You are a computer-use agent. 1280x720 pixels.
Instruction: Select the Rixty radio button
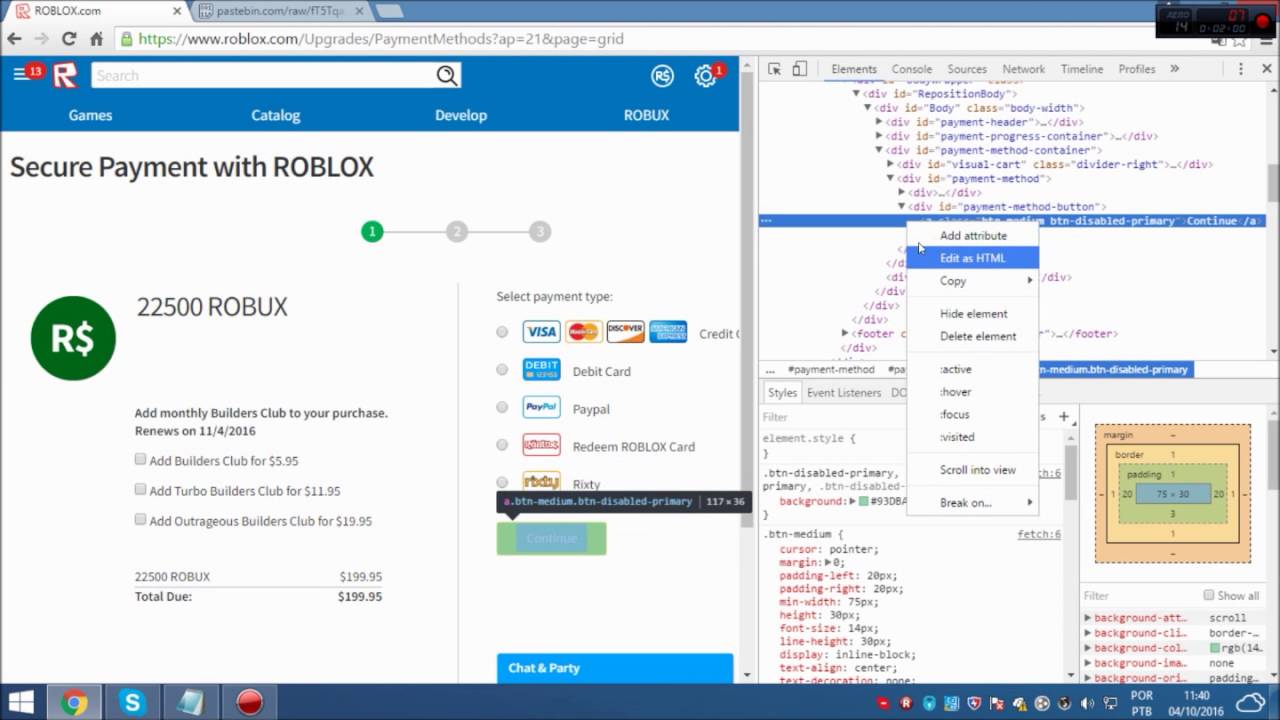click(x=502, y=482)
